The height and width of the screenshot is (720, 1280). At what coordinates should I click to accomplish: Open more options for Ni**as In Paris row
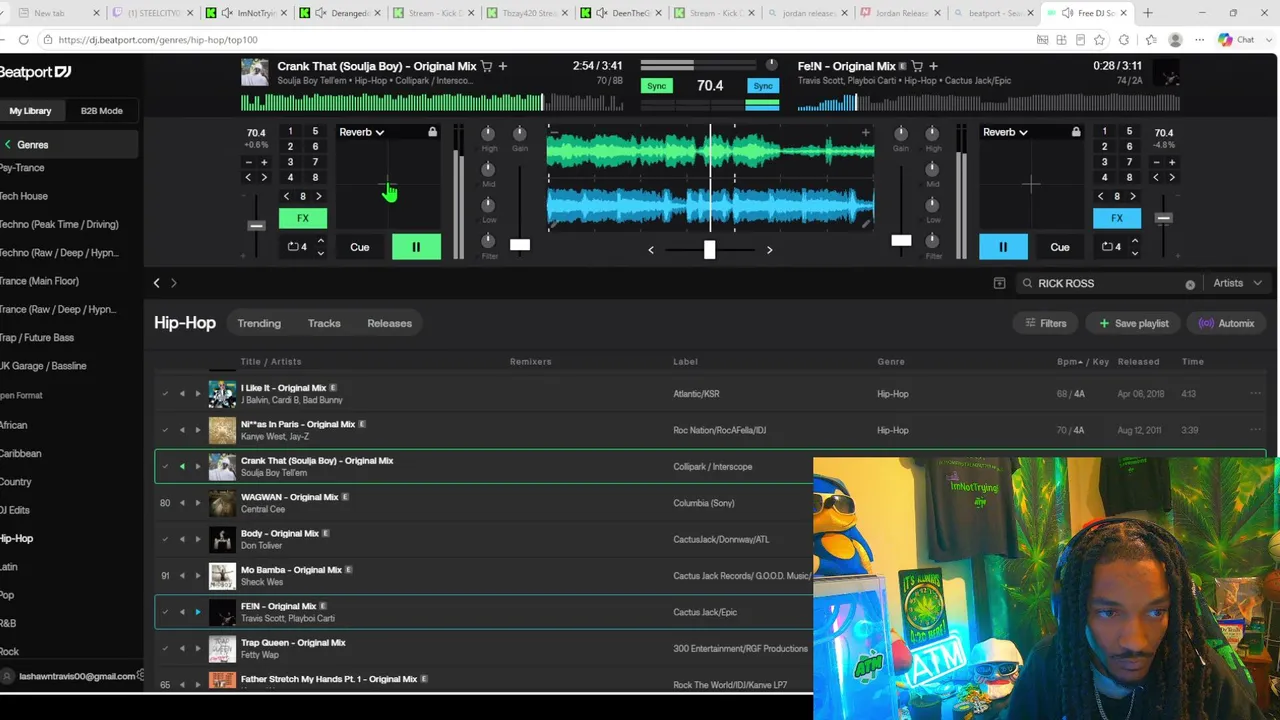click(1255, 430)
